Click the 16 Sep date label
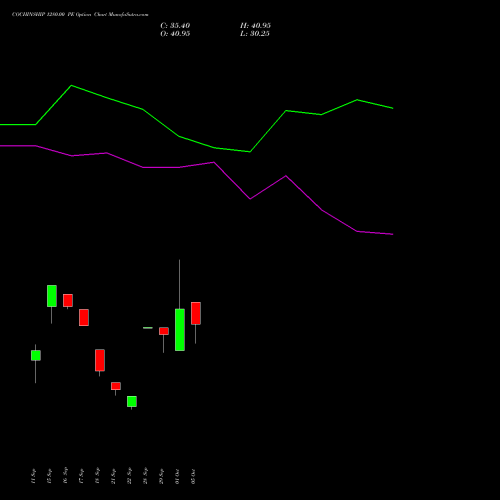Viewport: 500px width, 500px height. 65,476
